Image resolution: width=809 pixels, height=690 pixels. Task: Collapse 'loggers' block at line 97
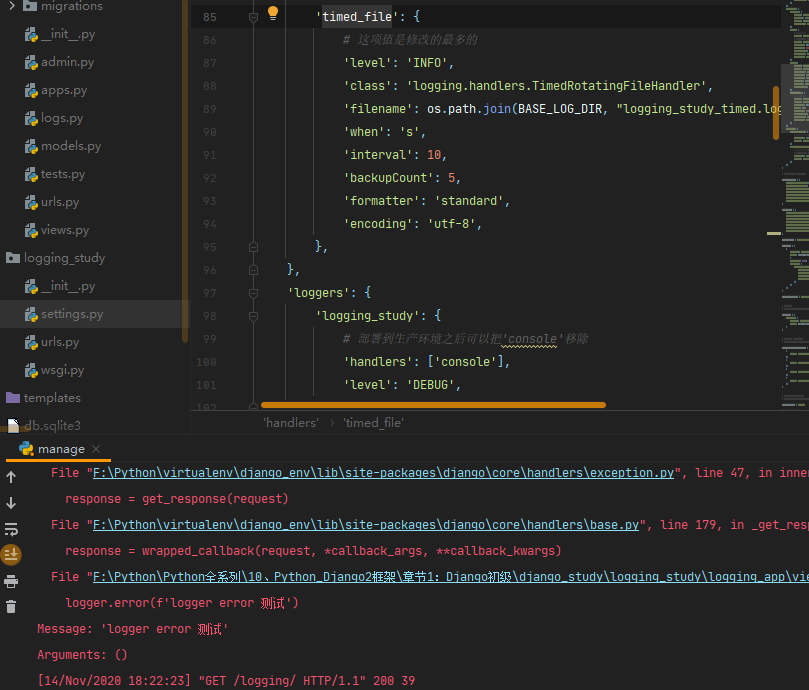[x=253, y=293]
